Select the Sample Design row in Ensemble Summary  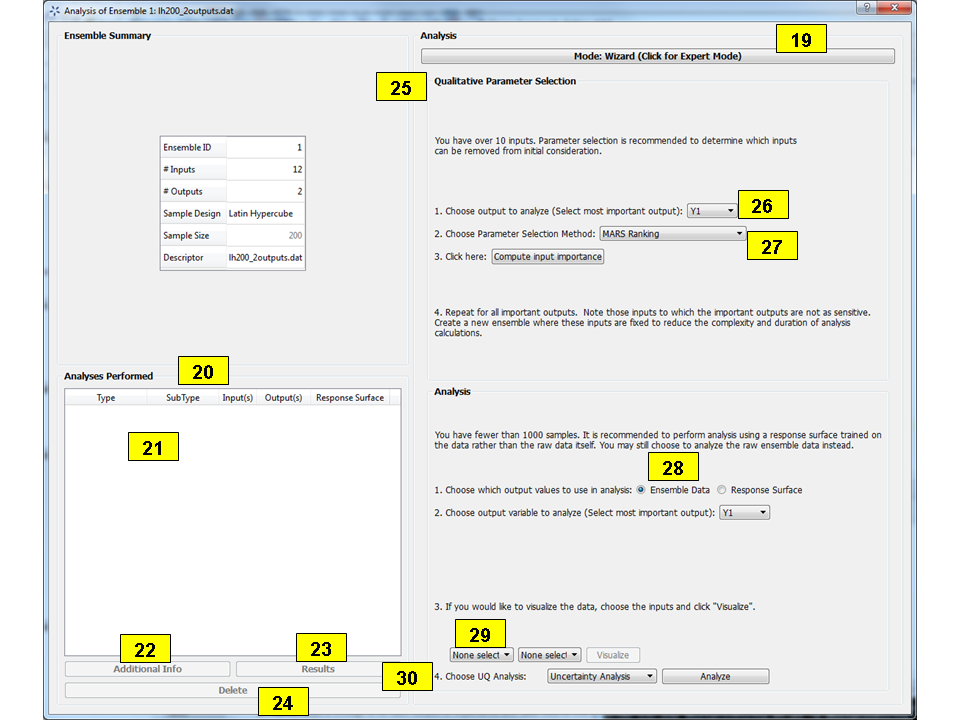pos(232,213)
